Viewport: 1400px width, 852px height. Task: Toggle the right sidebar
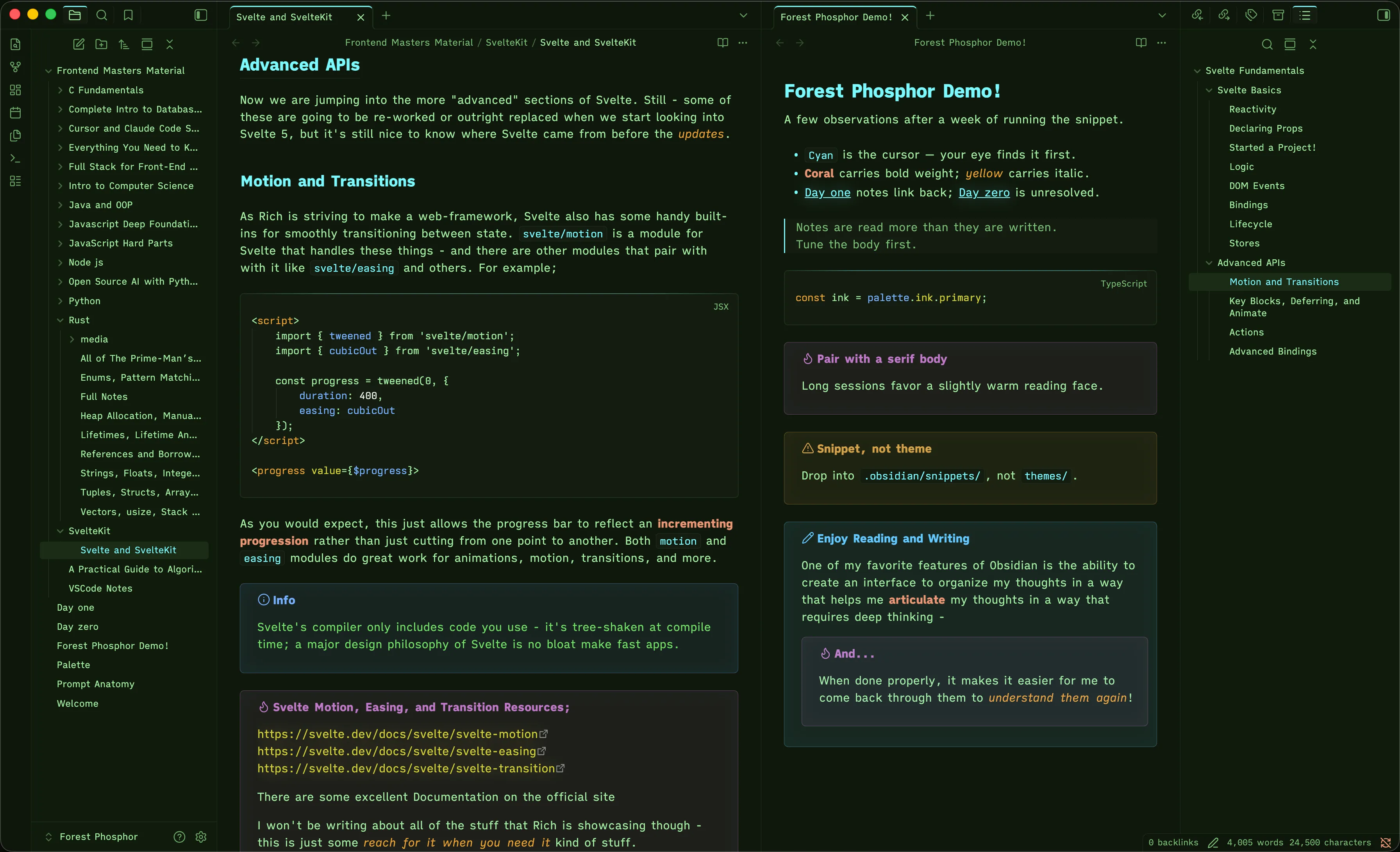(x=1384, y=15)
